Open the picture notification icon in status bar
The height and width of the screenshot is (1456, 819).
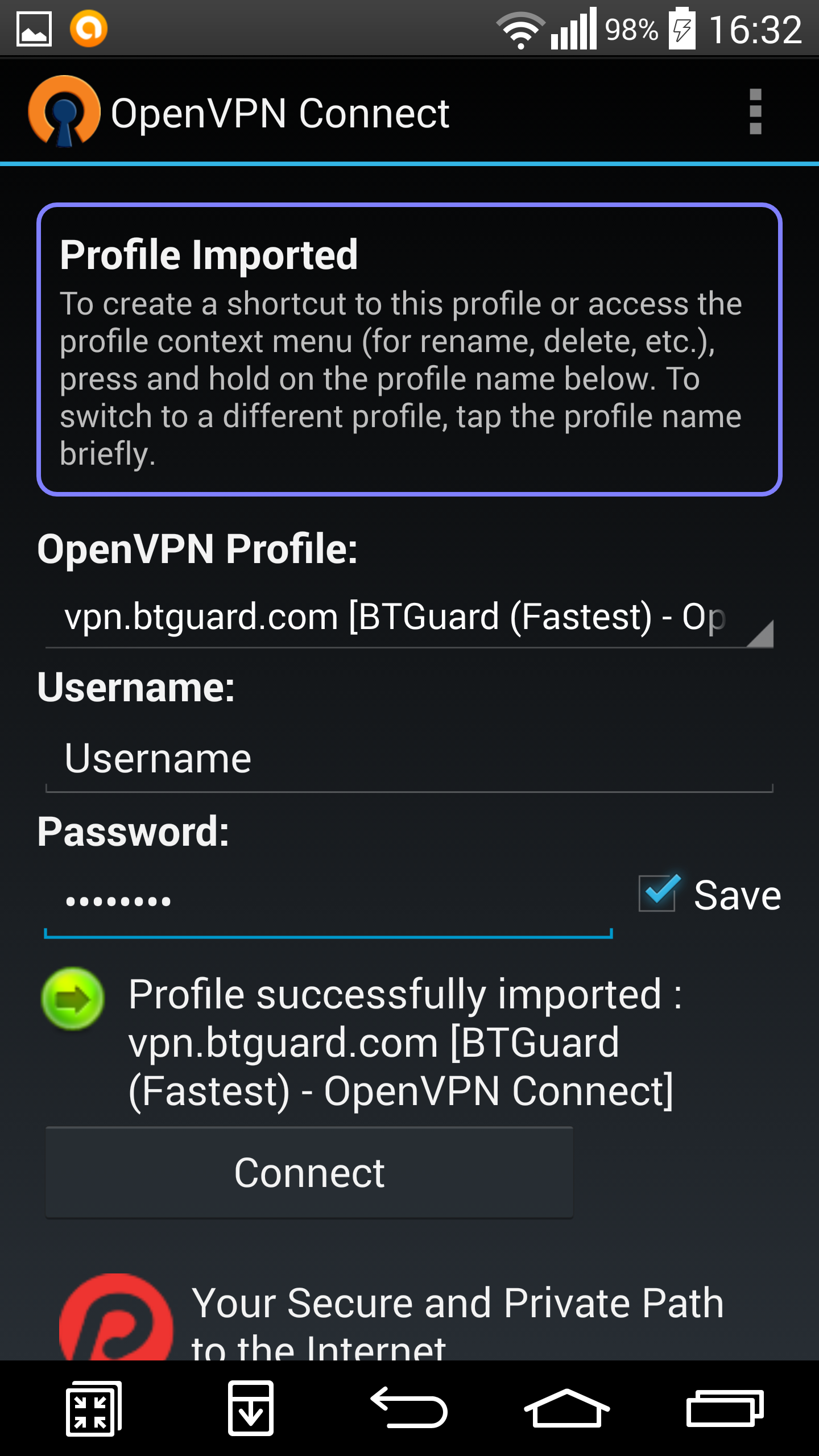pyautogui.click(x=34, y=29)
